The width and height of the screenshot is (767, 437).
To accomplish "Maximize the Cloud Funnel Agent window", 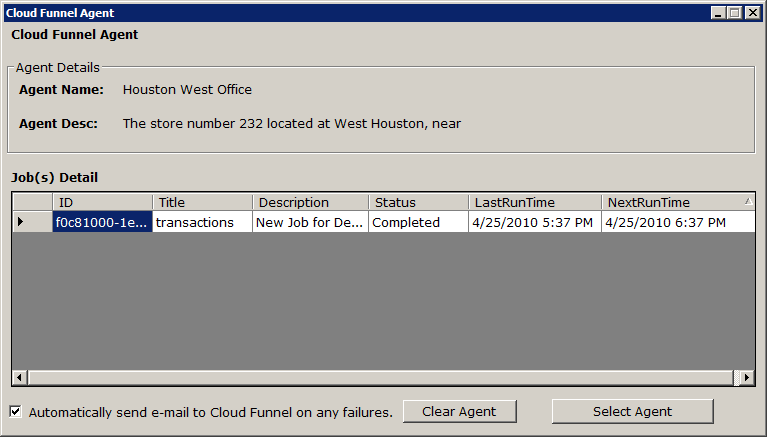I will point(735,13).
